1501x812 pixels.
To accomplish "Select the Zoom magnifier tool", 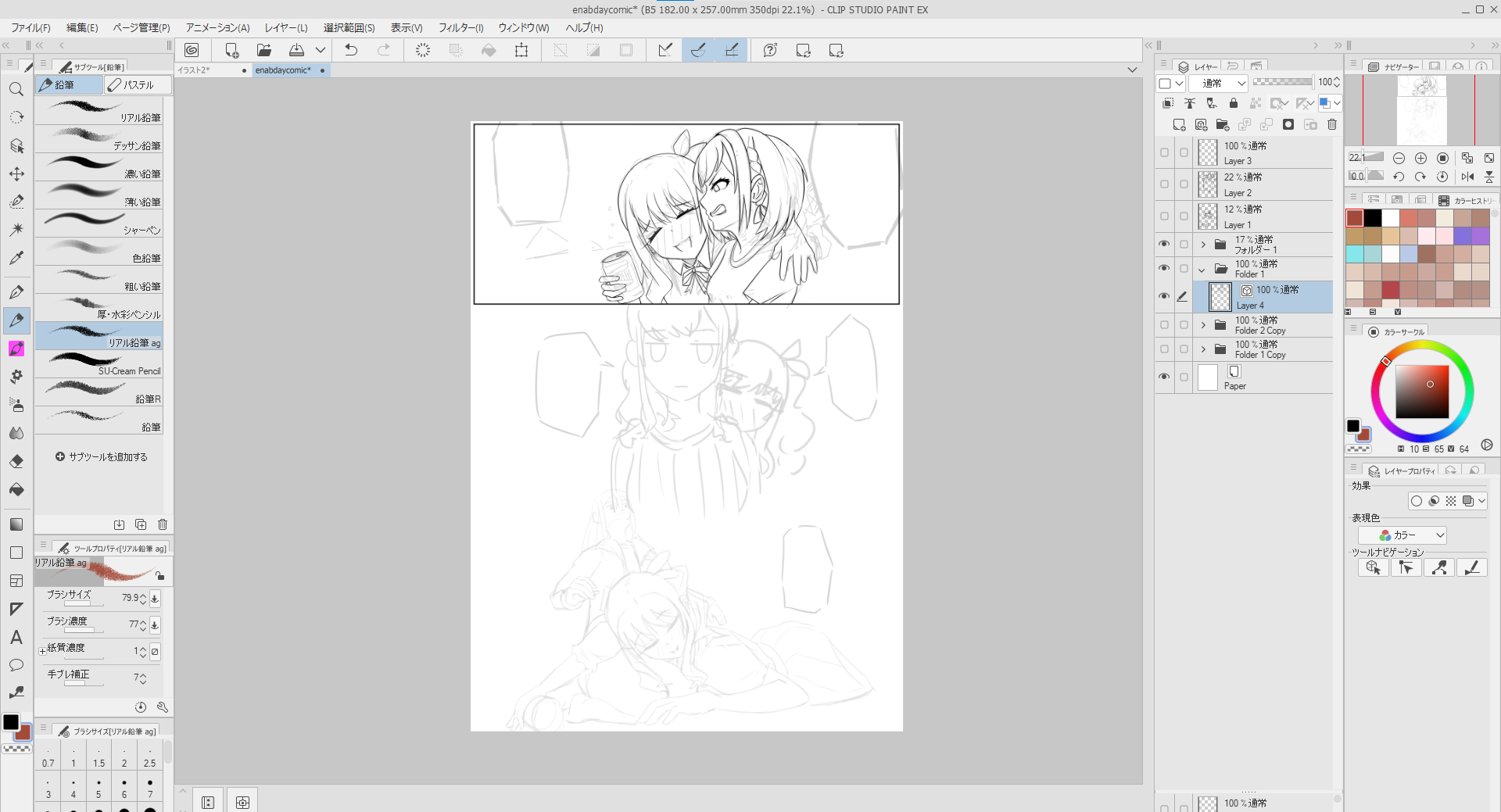I will point(16,89).
